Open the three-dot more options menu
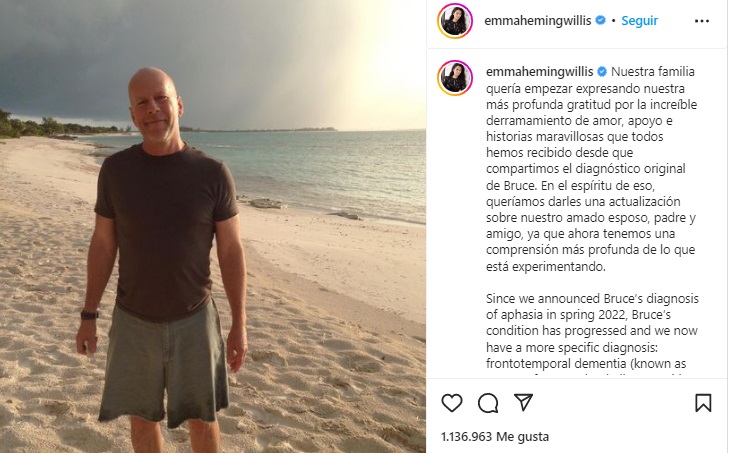The image size is (730, 453). point(702,21)
